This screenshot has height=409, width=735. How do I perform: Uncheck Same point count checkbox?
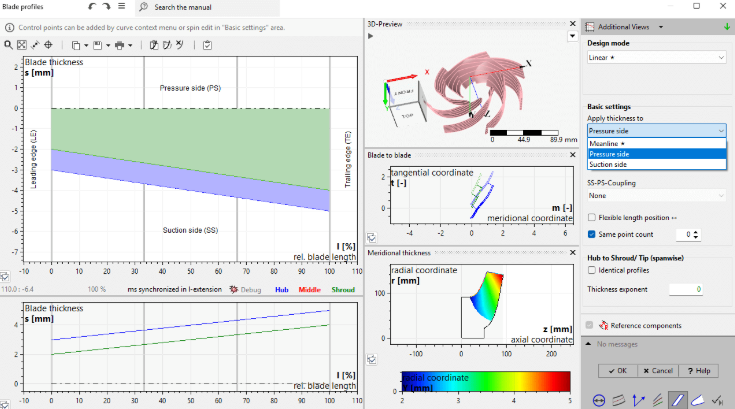click(592, 234)
